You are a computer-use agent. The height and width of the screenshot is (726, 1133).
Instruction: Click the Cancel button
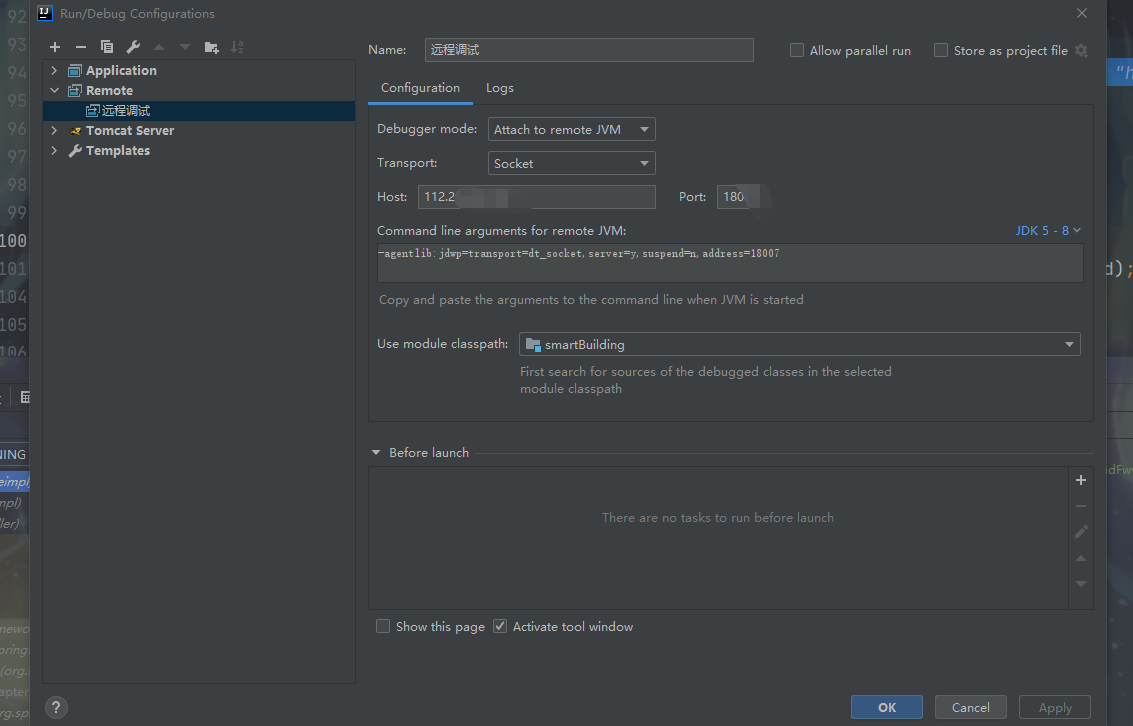pos(970,707)
